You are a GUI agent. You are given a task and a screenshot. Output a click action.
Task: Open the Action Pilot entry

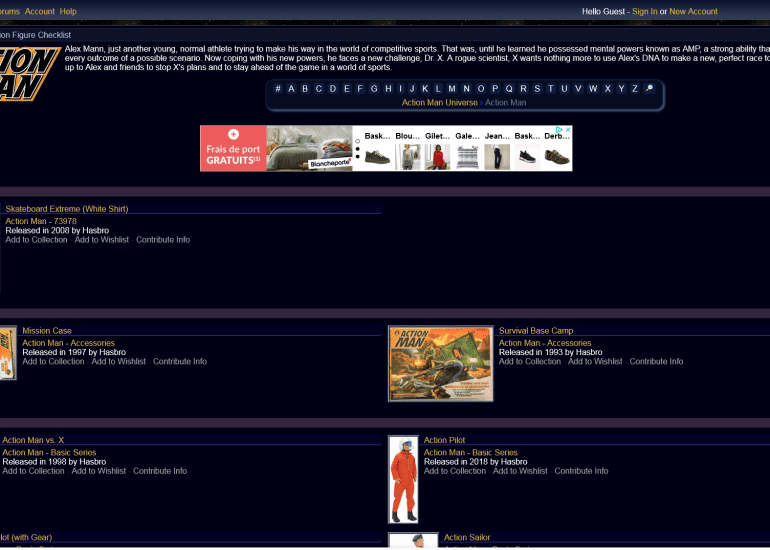click(x=444, y=440)
